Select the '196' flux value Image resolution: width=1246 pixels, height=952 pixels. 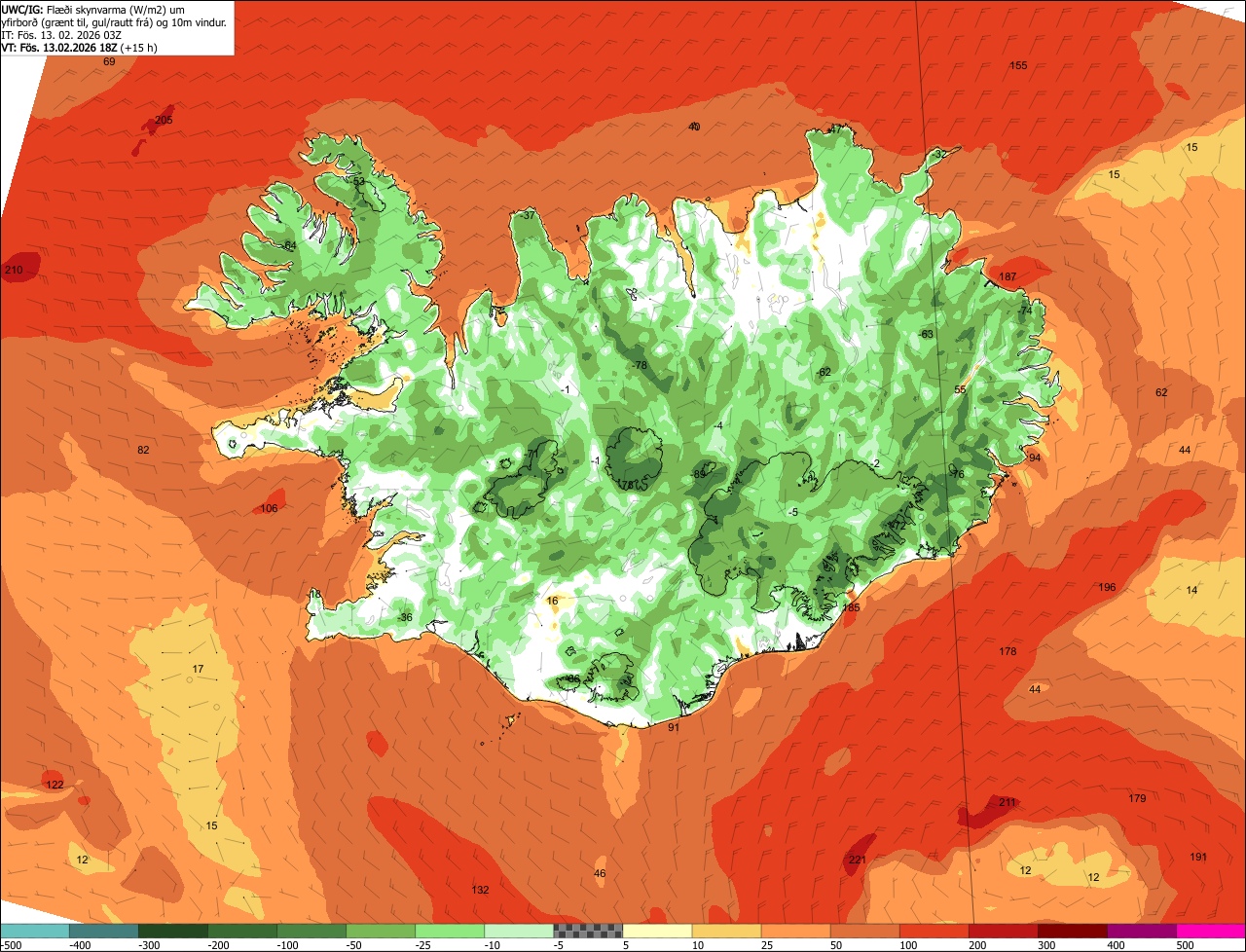[x=1107, y=587]
